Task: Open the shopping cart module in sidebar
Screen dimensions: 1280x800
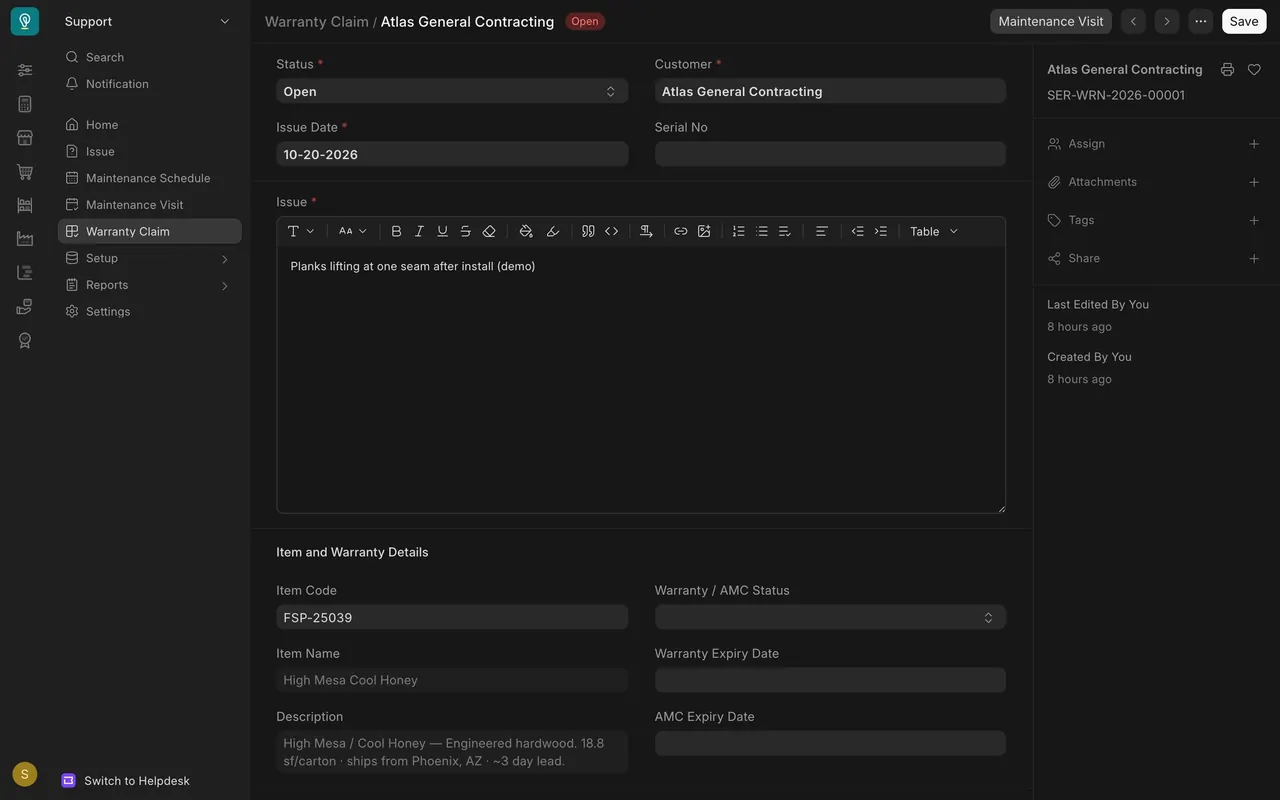Action: point(25,172)
